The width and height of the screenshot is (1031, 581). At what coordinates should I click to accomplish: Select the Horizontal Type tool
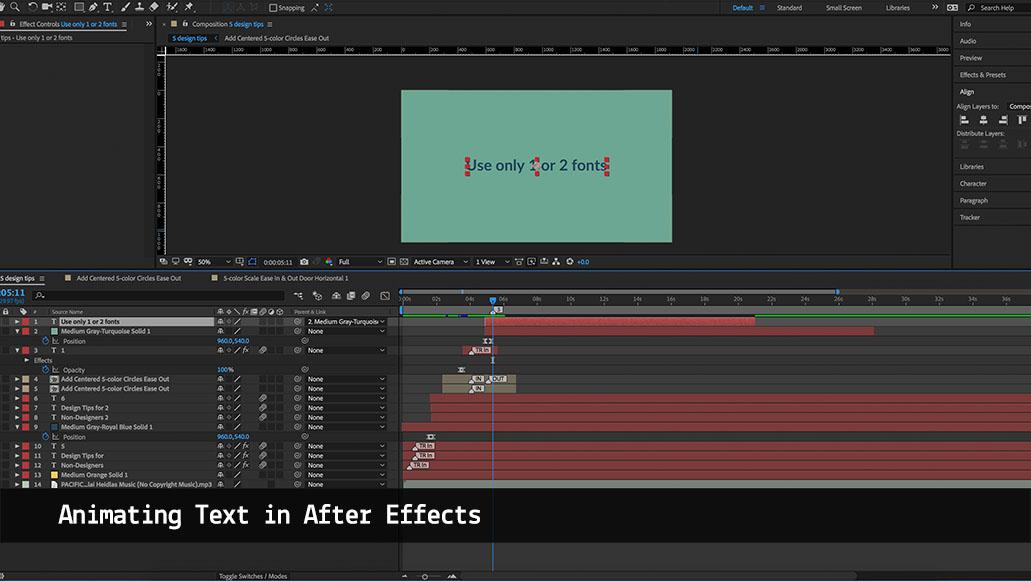[108, 7]
